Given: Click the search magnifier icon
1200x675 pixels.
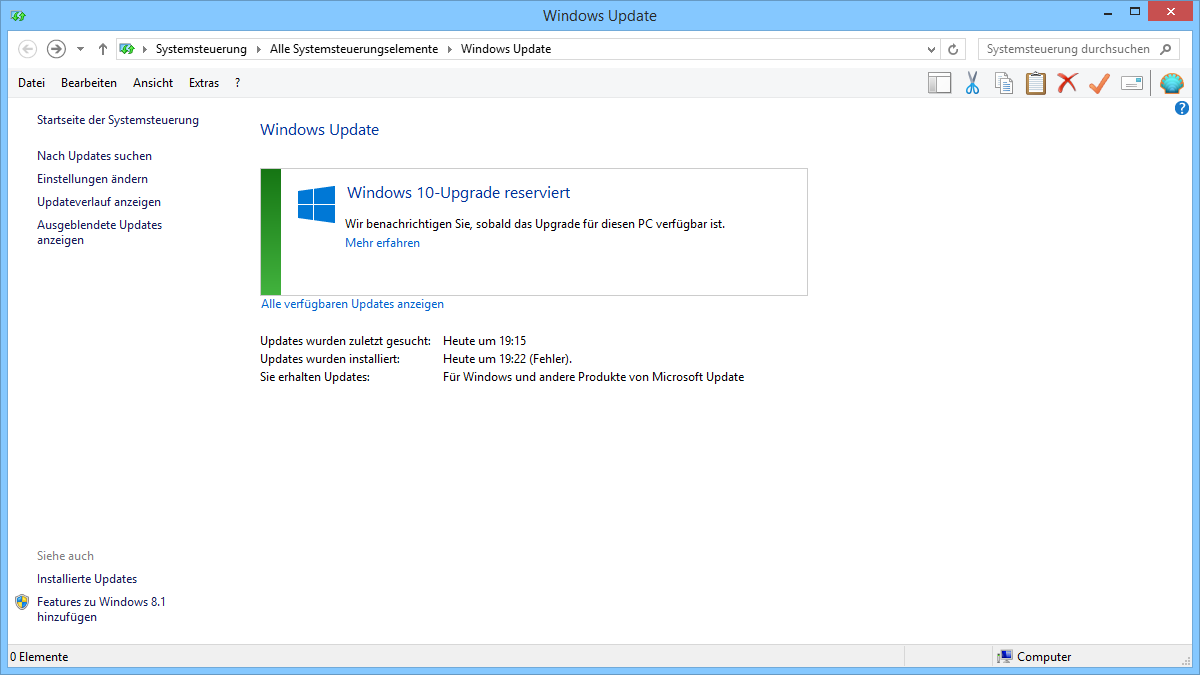Looking at the screenshot, I should pos(1165,49).
